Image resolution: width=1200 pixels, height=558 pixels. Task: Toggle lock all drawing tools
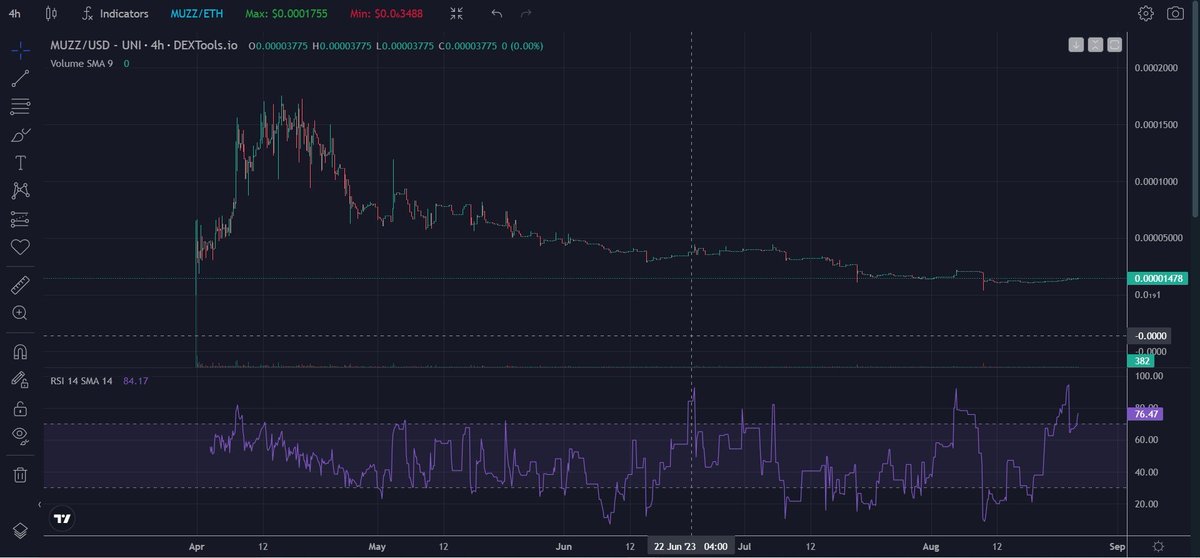[19, 409]
